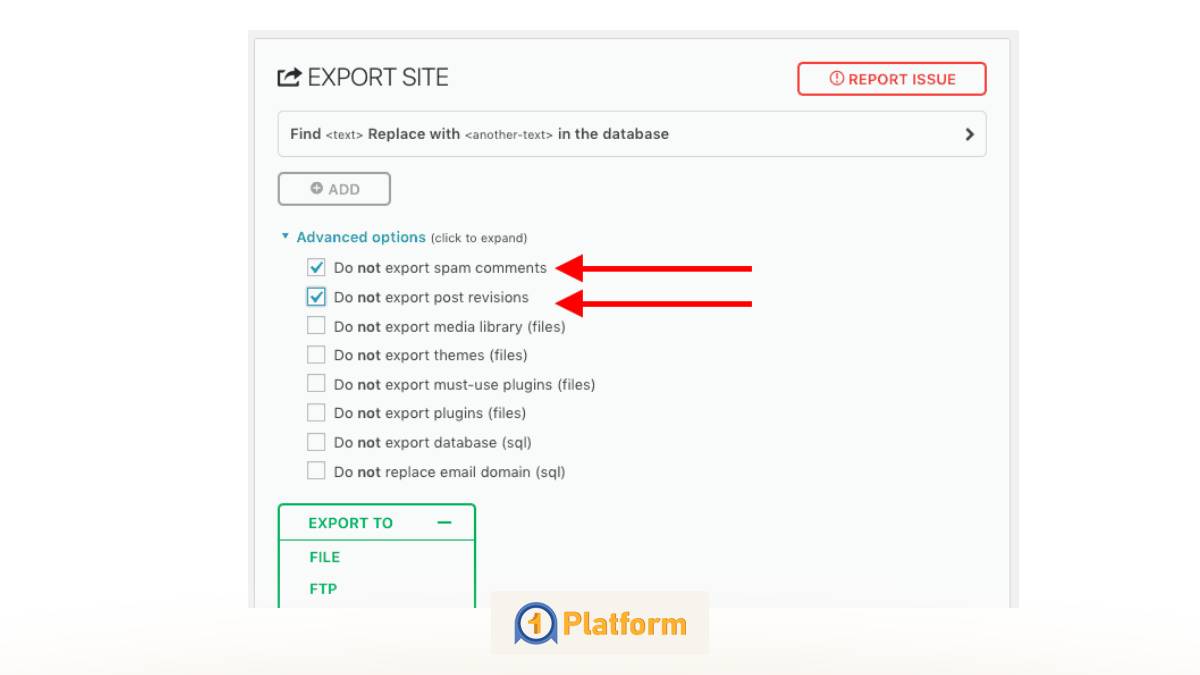The image size is (1200, 675).
Task: Click the Export Site share icon
Action: click(289, 78)
